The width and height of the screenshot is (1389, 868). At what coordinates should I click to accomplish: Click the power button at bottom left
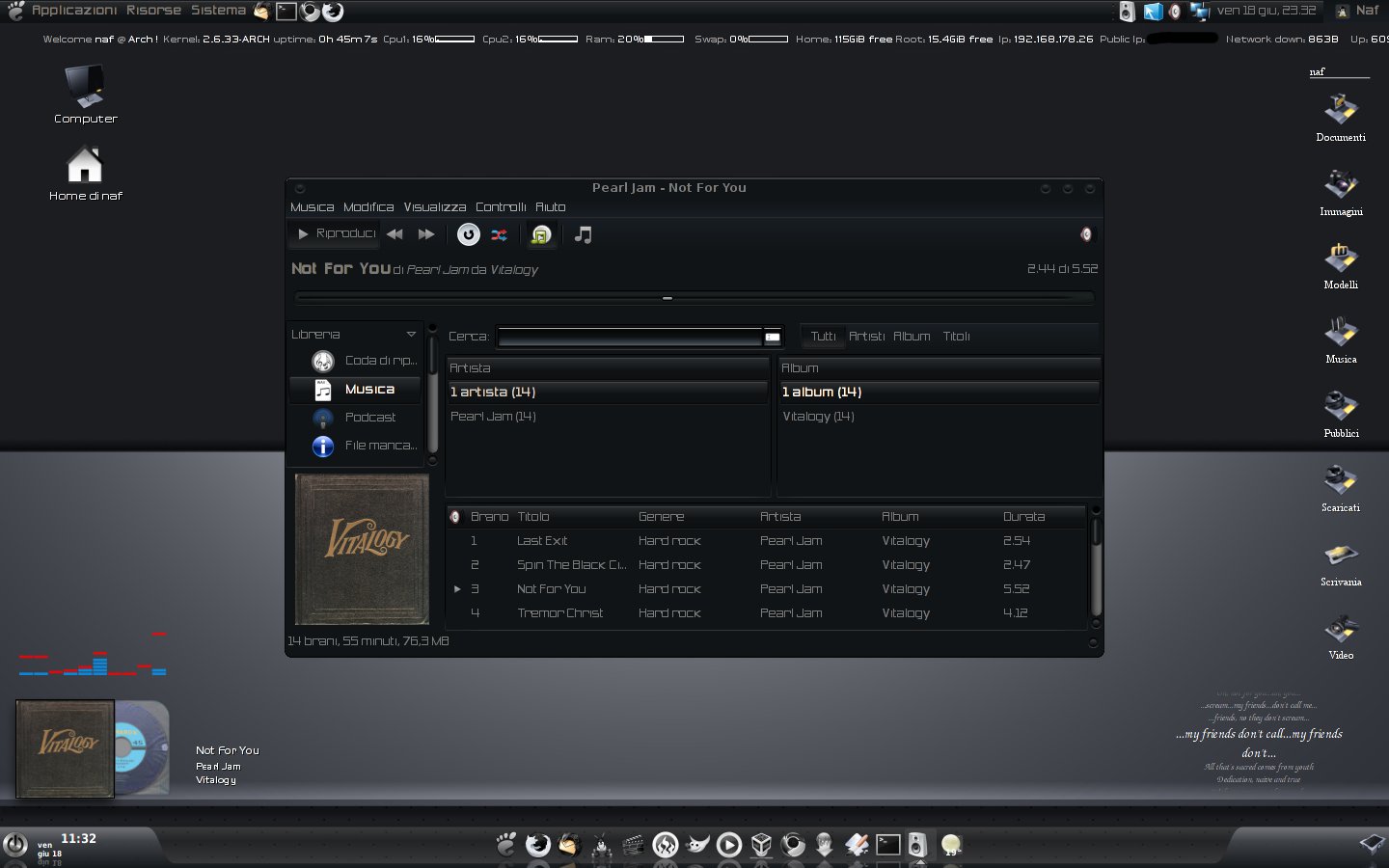pyautogui.click(x=15, y=845)
